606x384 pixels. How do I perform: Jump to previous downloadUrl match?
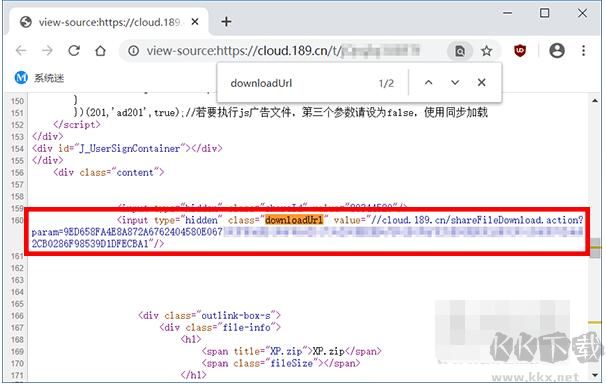point(428,82)
